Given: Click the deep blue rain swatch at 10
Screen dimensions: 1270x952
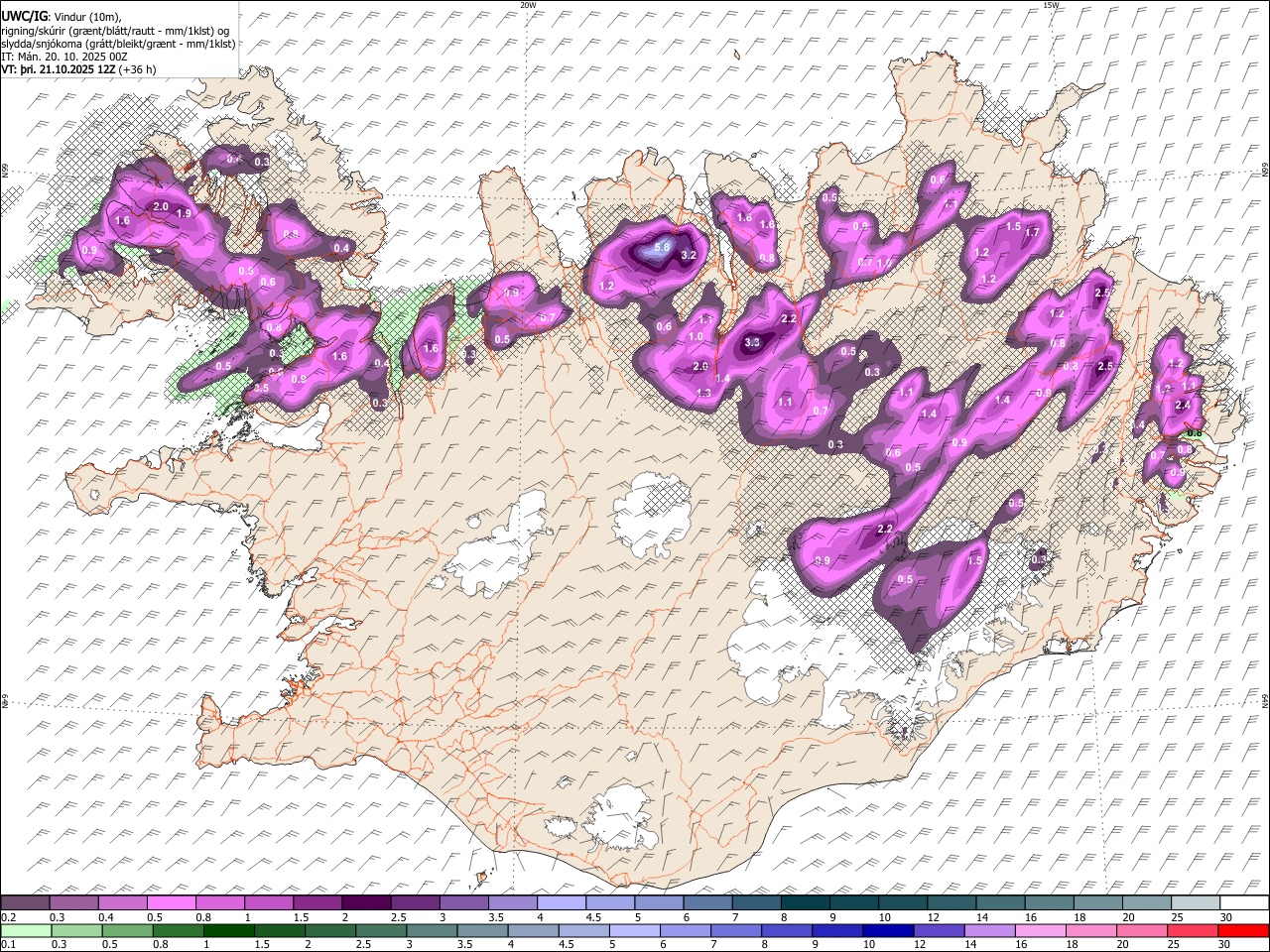Looking at the screenshot, I should pos(887,930).
